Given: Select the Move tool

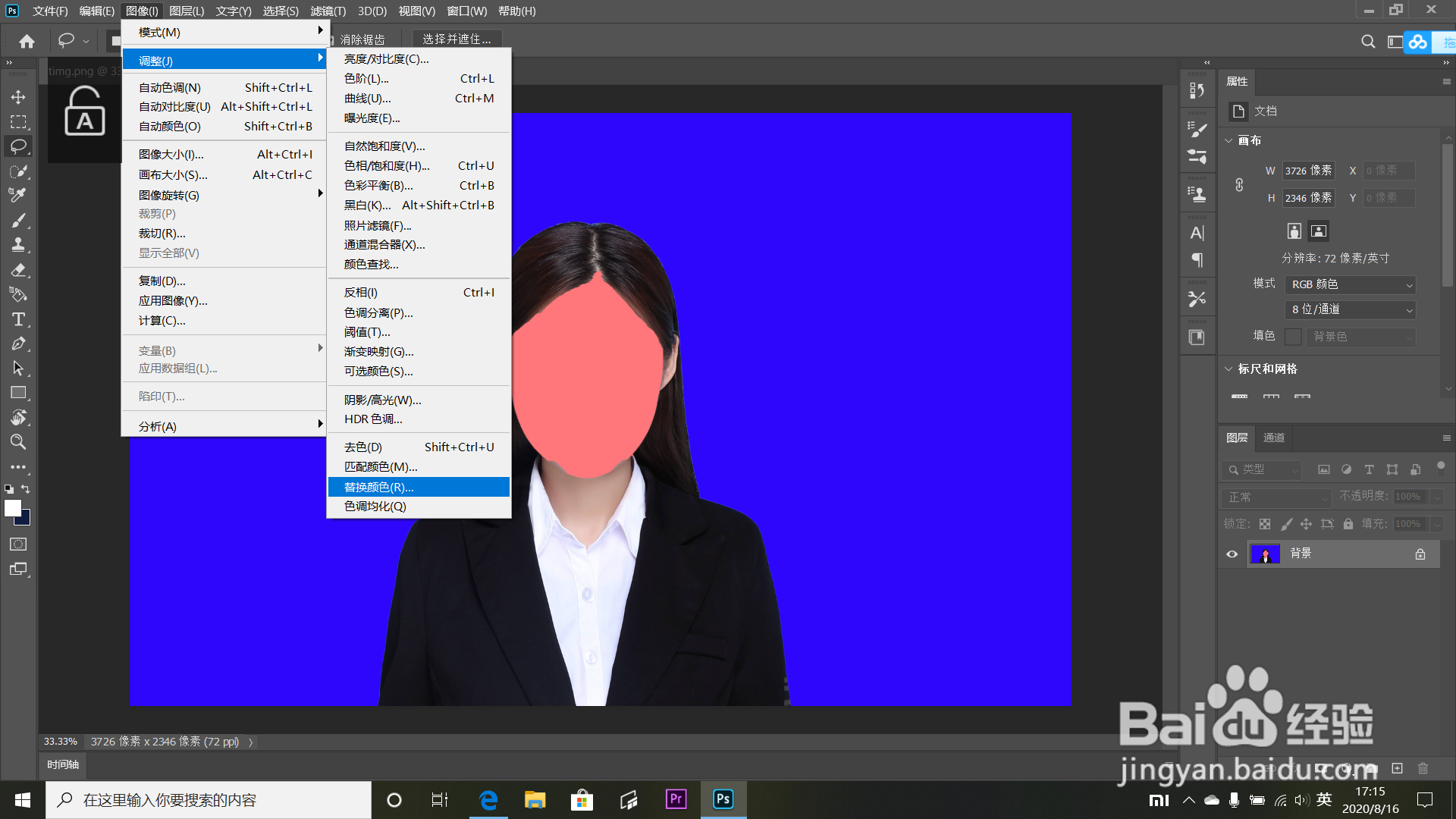Looking at the screenshot, I should pos(18,97).
